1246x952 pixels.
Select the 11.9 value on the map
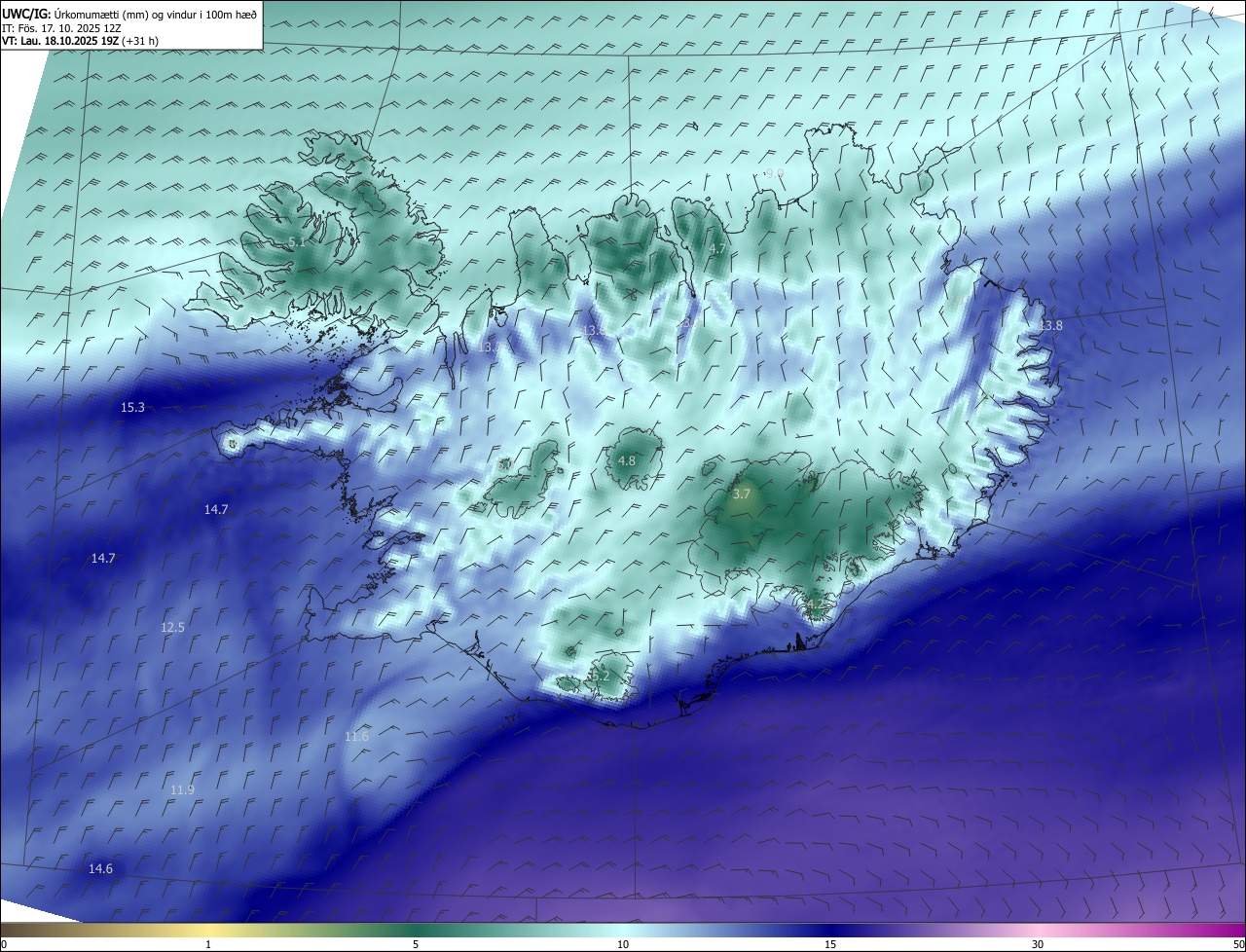[182, 789]
